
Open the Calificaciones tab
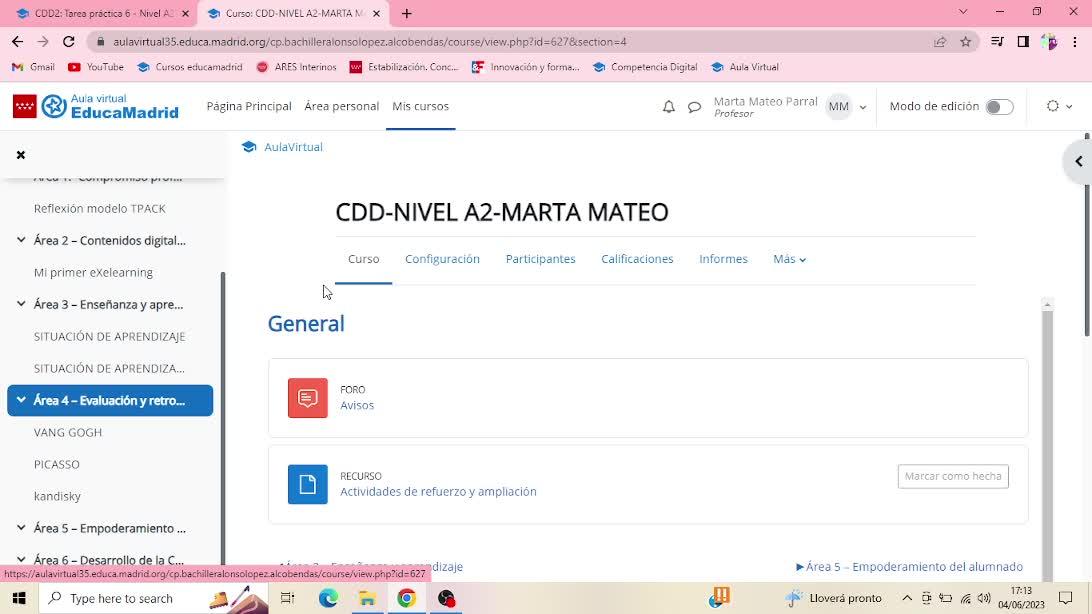[637, 259]
